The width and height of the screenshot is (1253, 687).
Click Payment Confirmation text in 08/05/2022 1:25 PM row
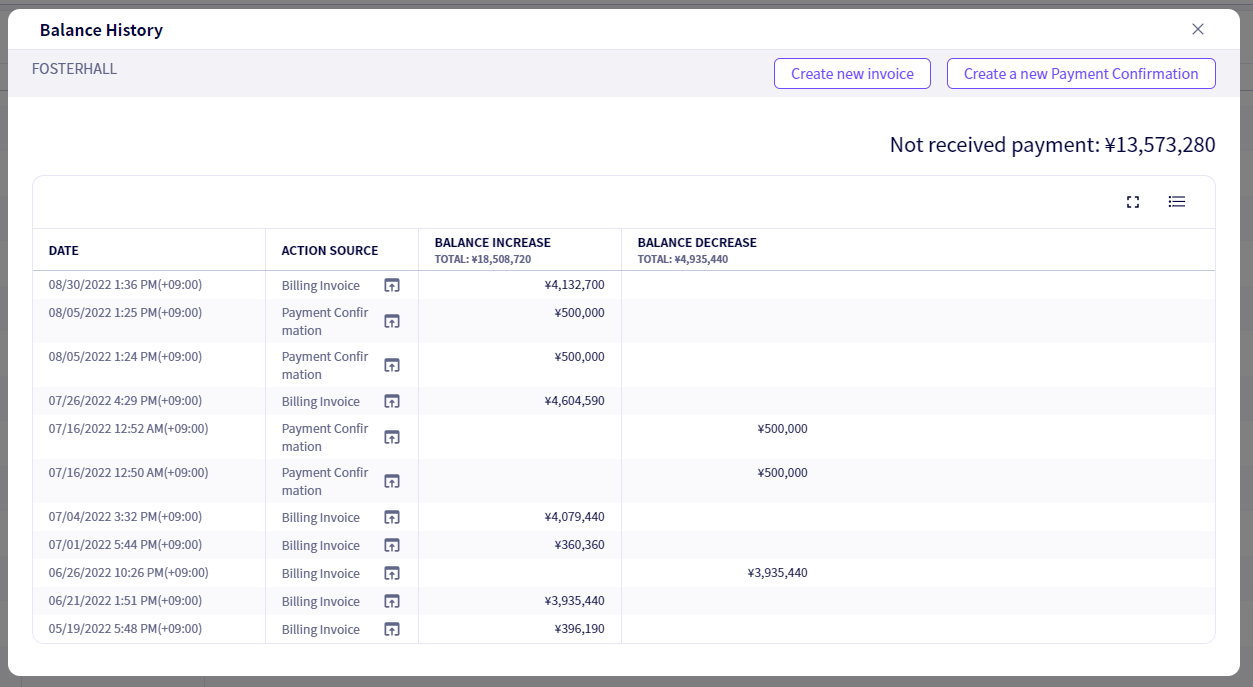325,322
